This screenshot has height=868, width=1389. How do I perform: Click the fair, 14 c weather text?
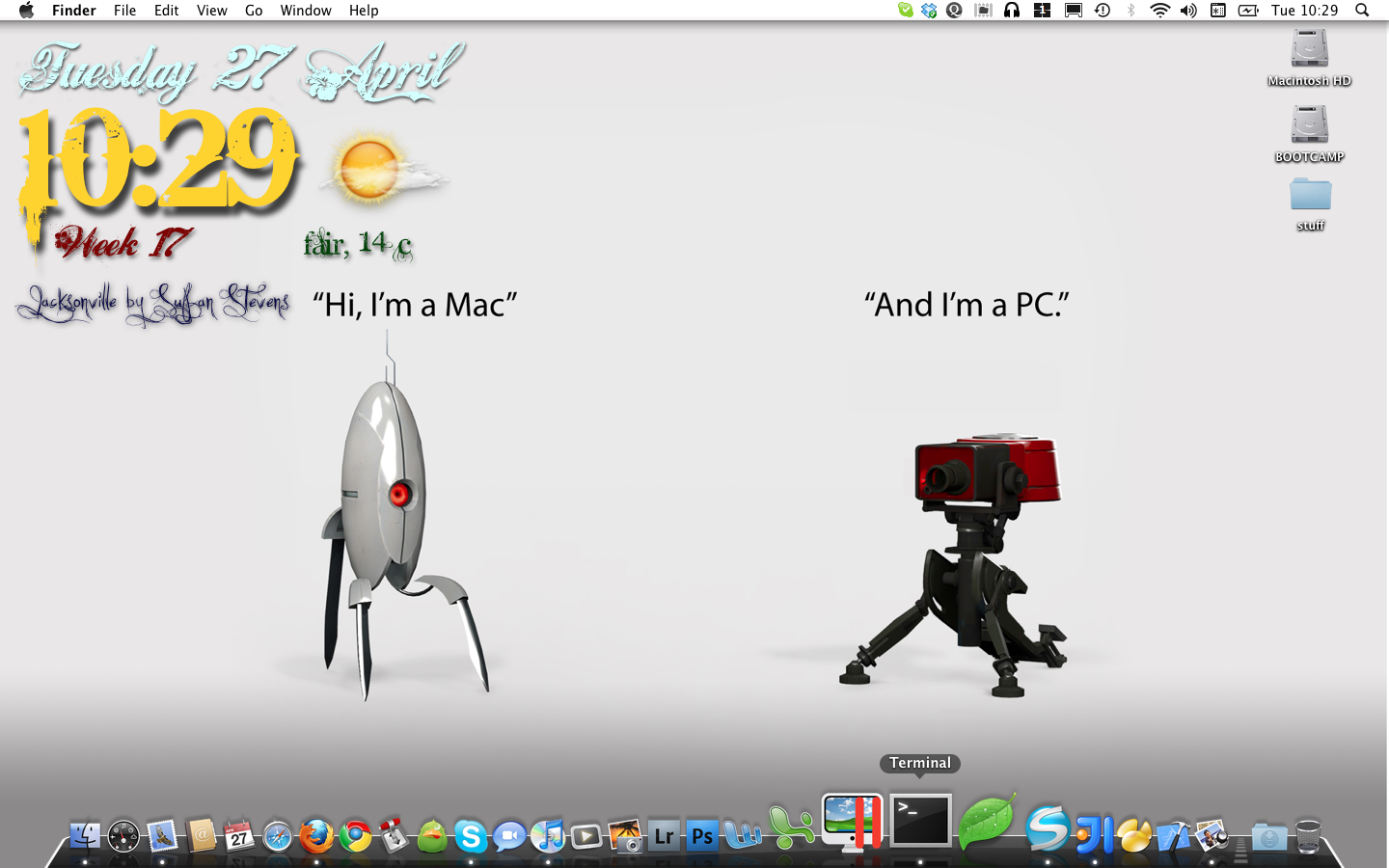pyautogui.click(x=358, y=245)
